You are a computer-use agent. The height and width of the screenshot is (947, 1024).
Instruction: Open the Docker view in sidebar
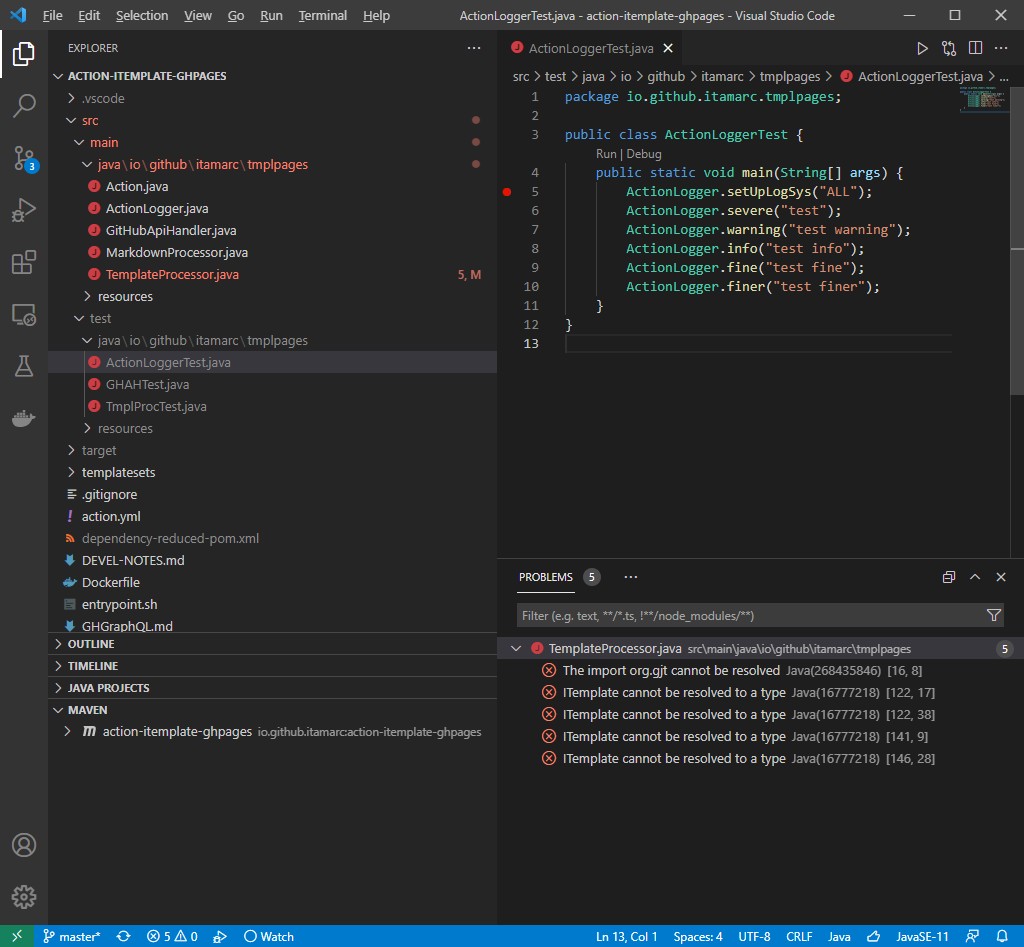point(24,419)
